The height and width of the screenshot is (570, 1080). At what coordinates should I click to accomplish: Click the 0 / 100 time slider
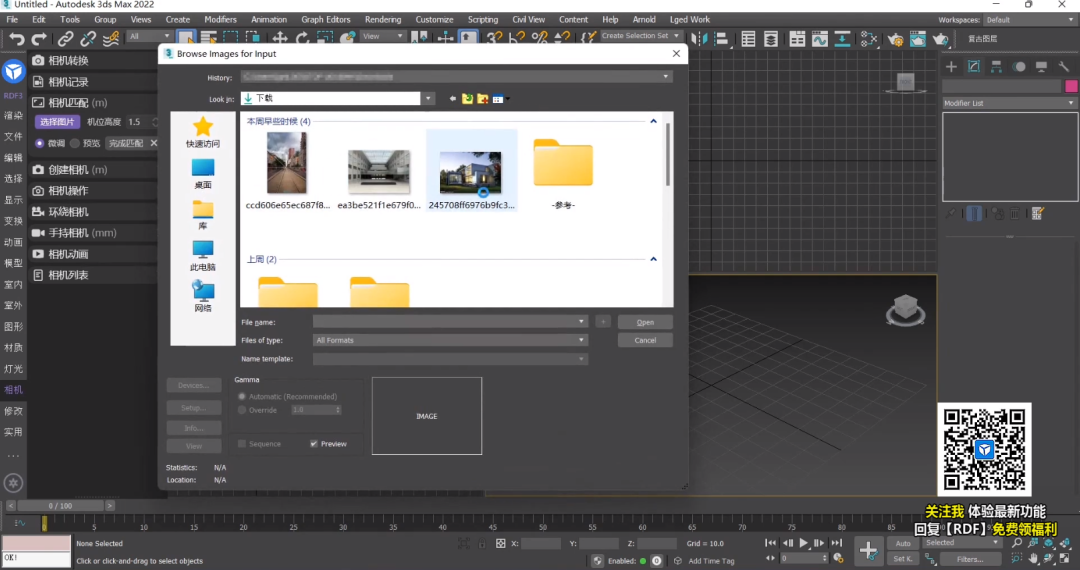click(60, 506)
